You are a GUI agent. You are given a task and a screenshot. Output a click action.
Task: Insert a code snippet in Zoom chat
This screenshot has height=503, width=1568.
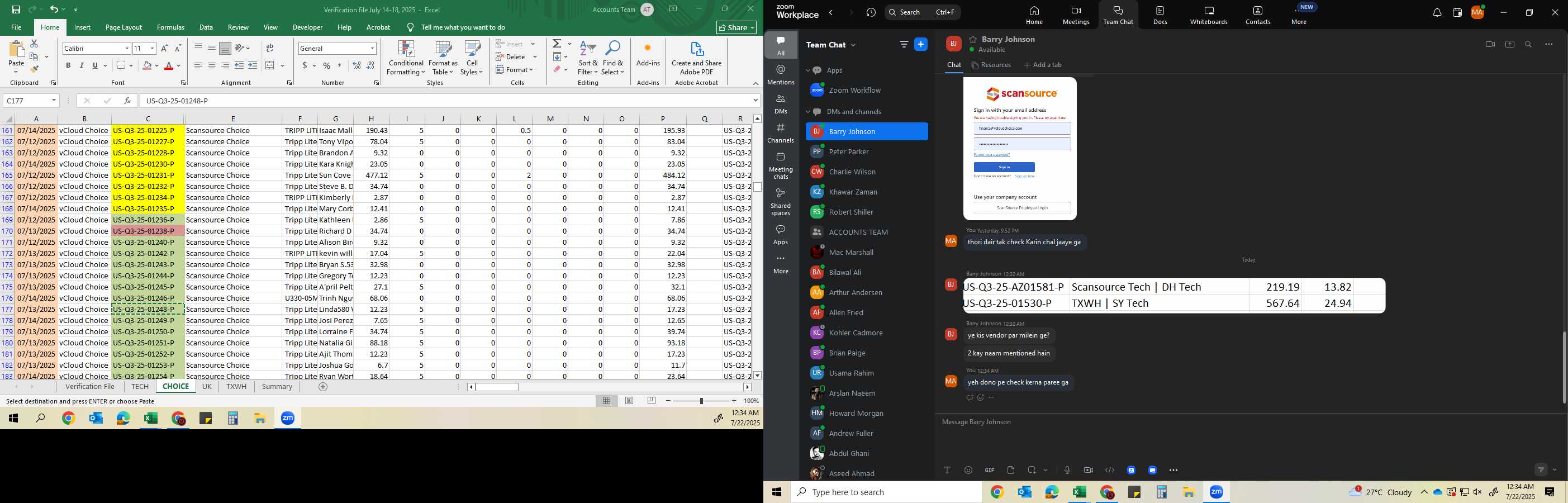tap(1110, 470)
